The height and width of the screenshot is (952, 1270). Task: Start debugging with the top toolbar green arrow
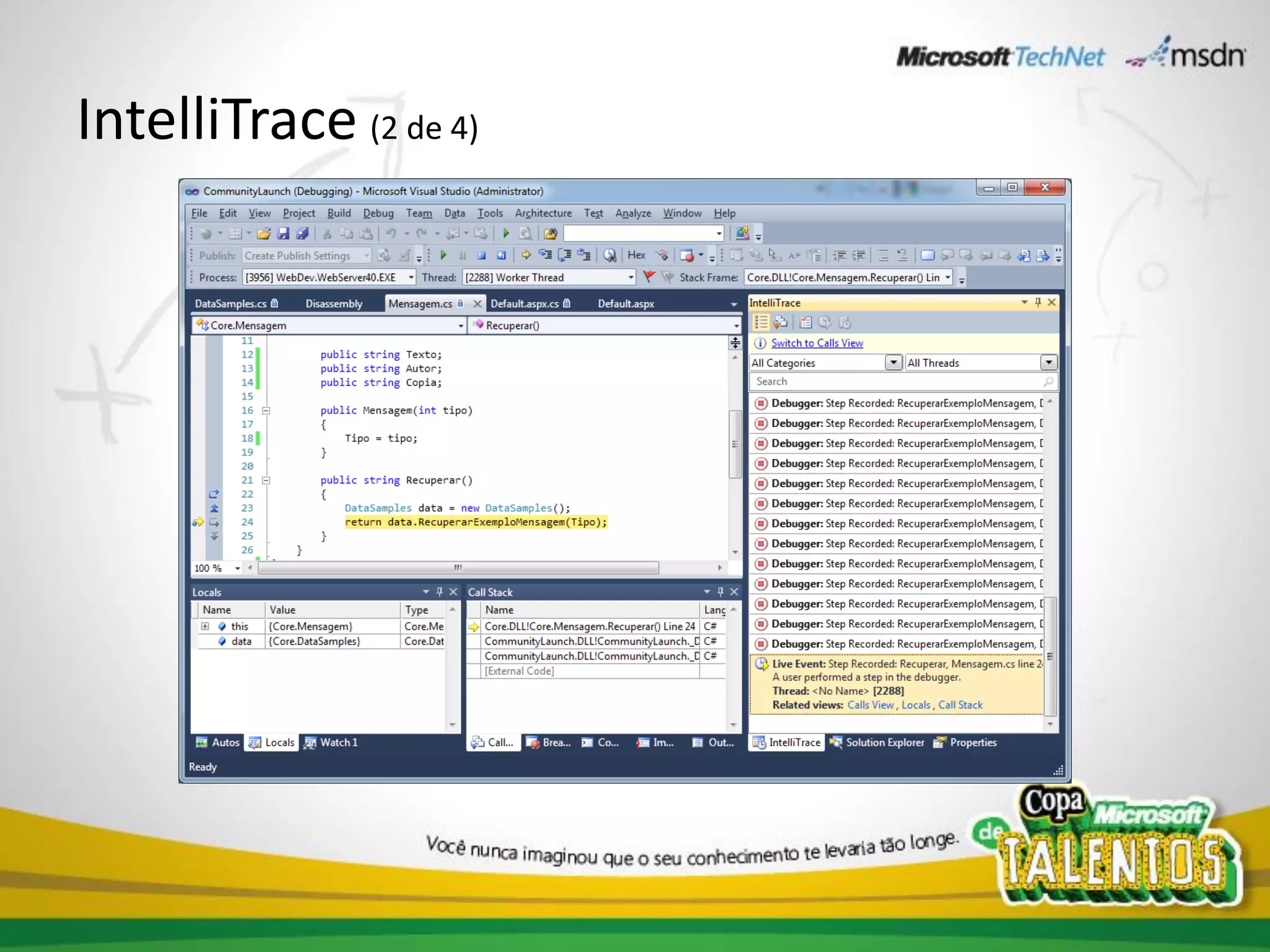pyautogui.click(x=505, y=234)
